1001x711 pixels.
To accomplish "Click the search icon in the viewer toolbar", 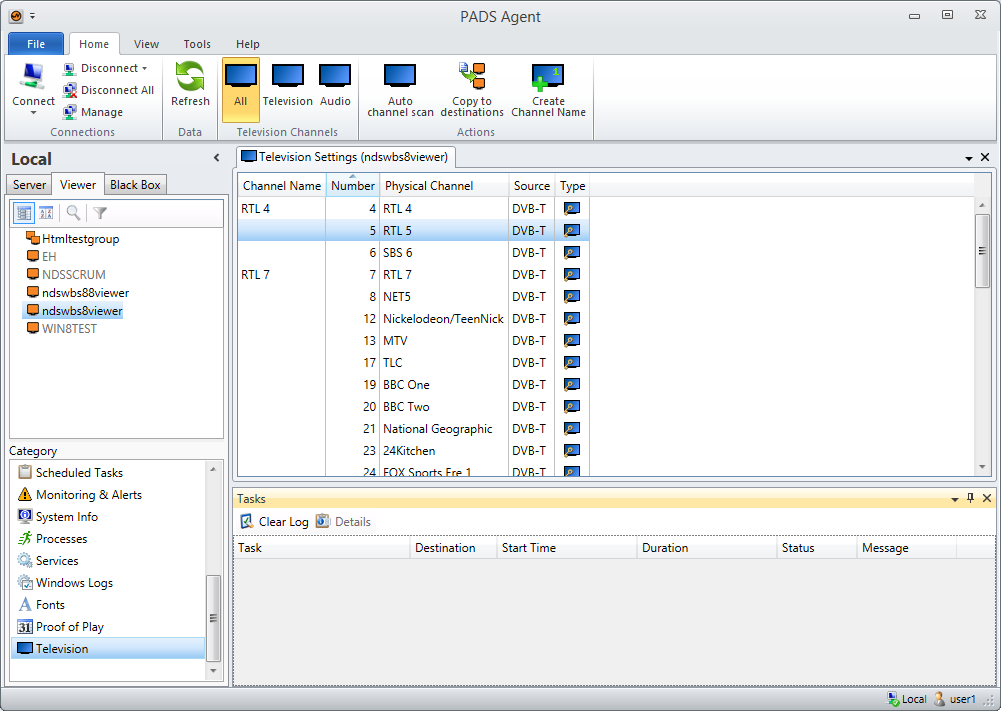I will tap(73, 213).
